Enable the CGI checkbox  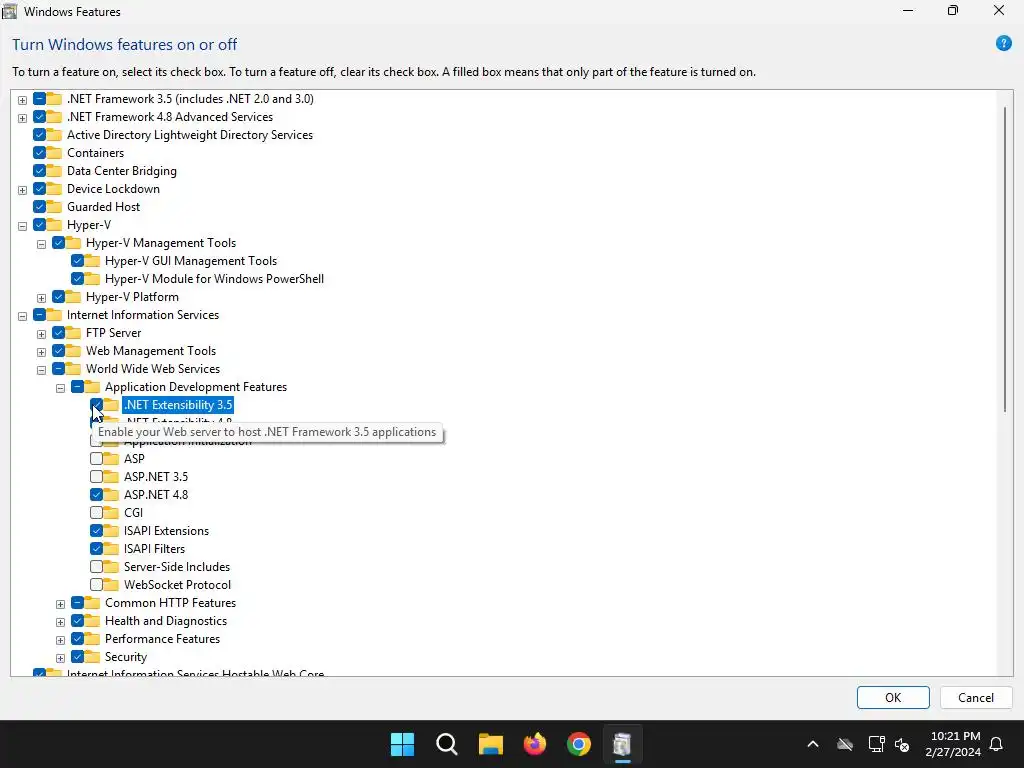(x=96, y=513)
